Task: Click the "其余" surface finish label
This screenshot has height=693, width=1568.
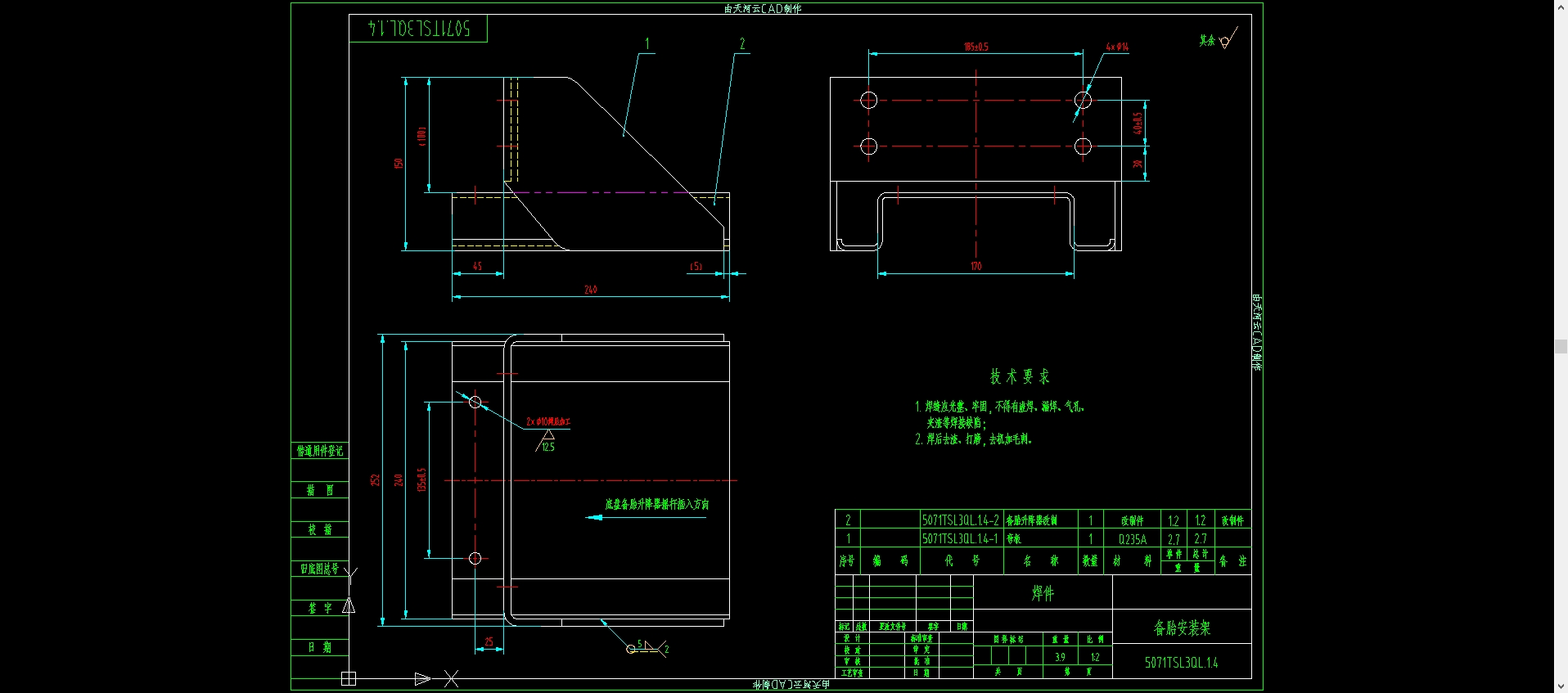Action: tap(1207, 40)
